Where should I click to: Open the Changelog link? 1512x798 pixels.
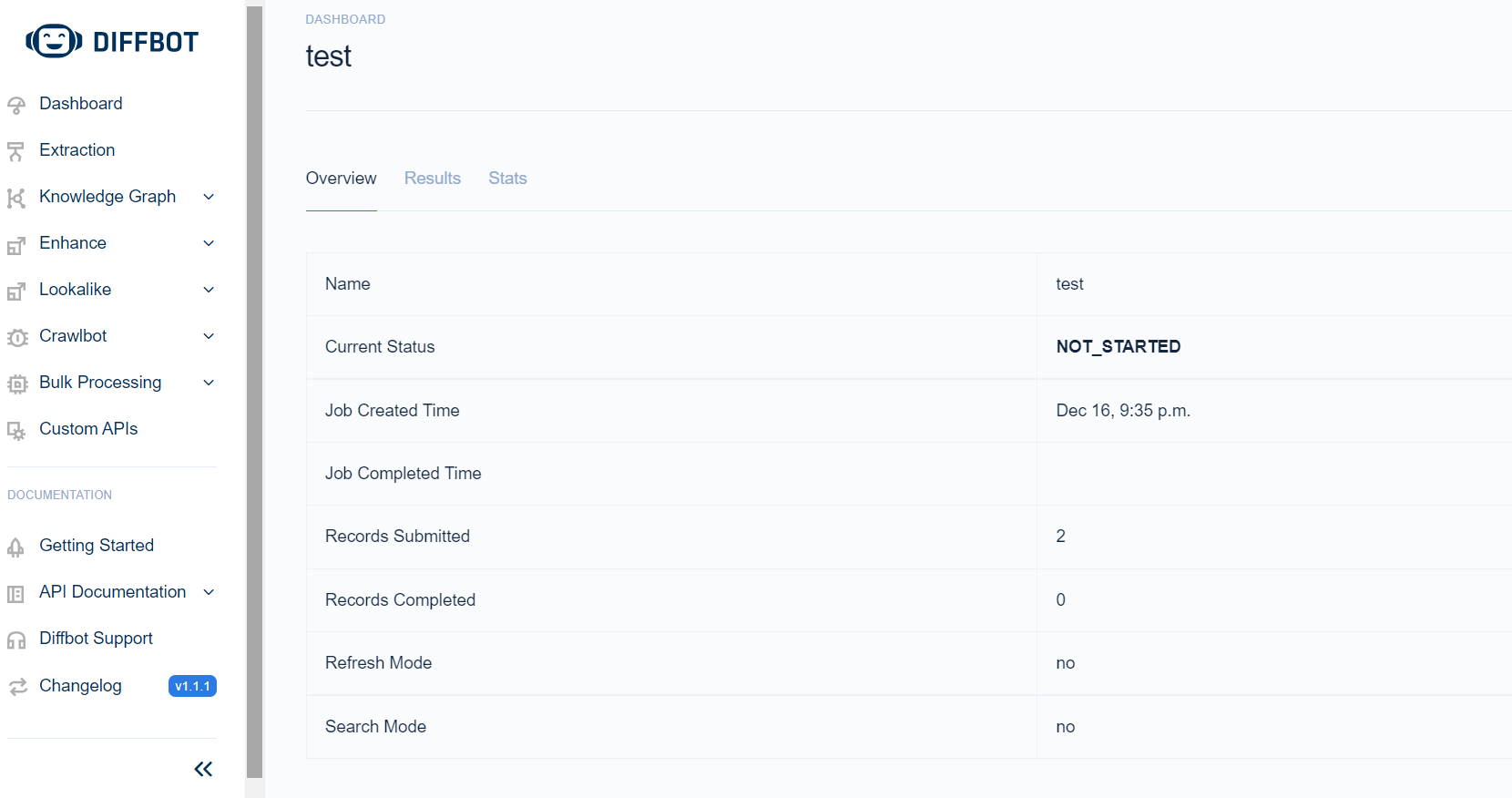[80, 686]
